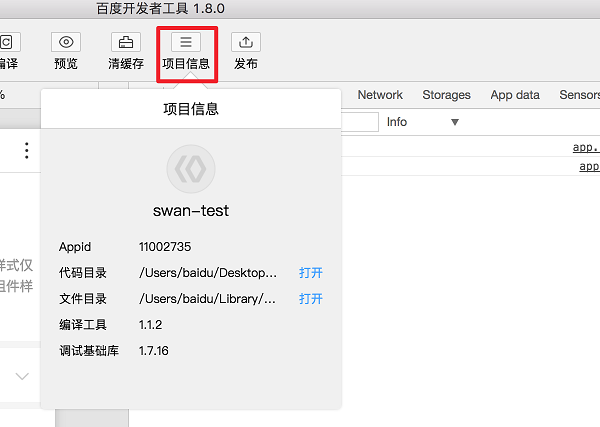Select the /Users/baidu/Desktop... path text
600x427 pixels.
click(208, 273)
